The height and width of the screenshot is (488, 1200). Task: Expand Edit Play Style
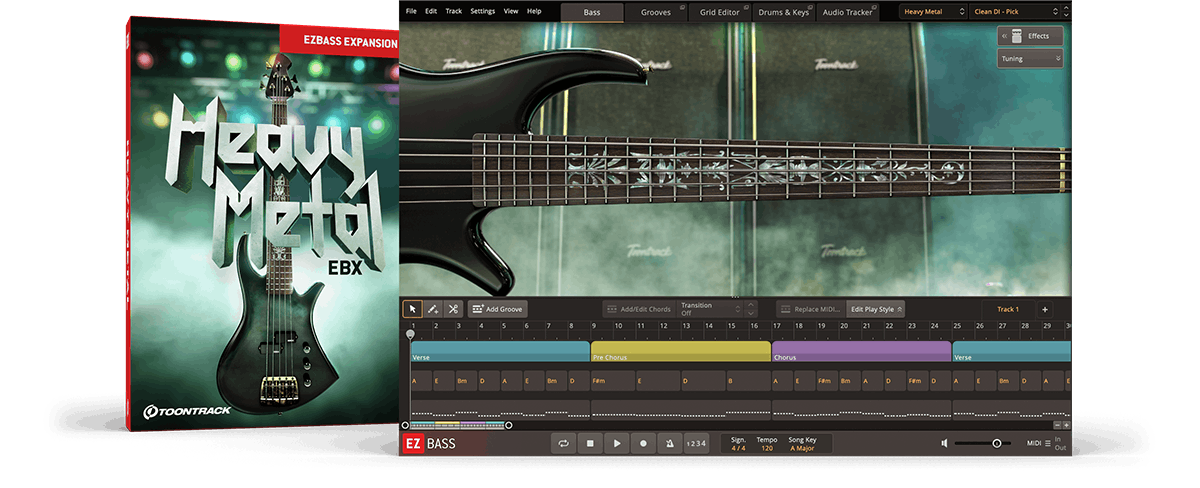pyautogui.click(x=876, y=309)
